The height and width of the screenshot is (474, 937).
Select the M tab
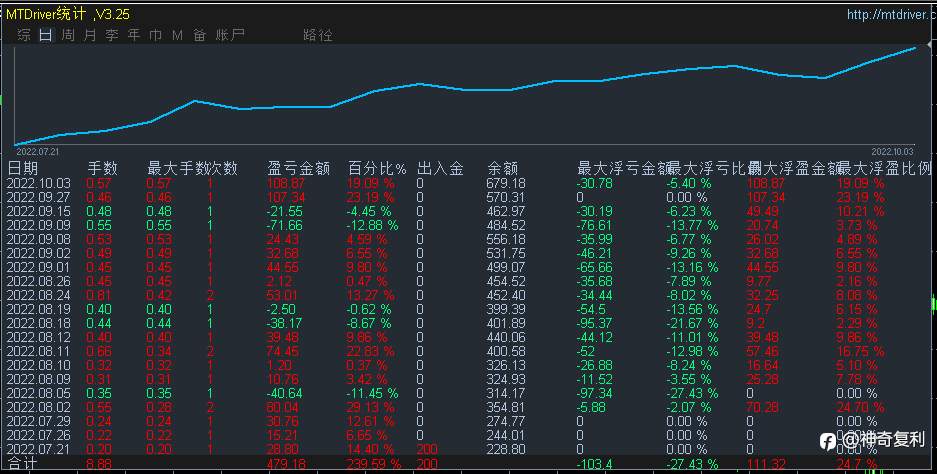177,35
